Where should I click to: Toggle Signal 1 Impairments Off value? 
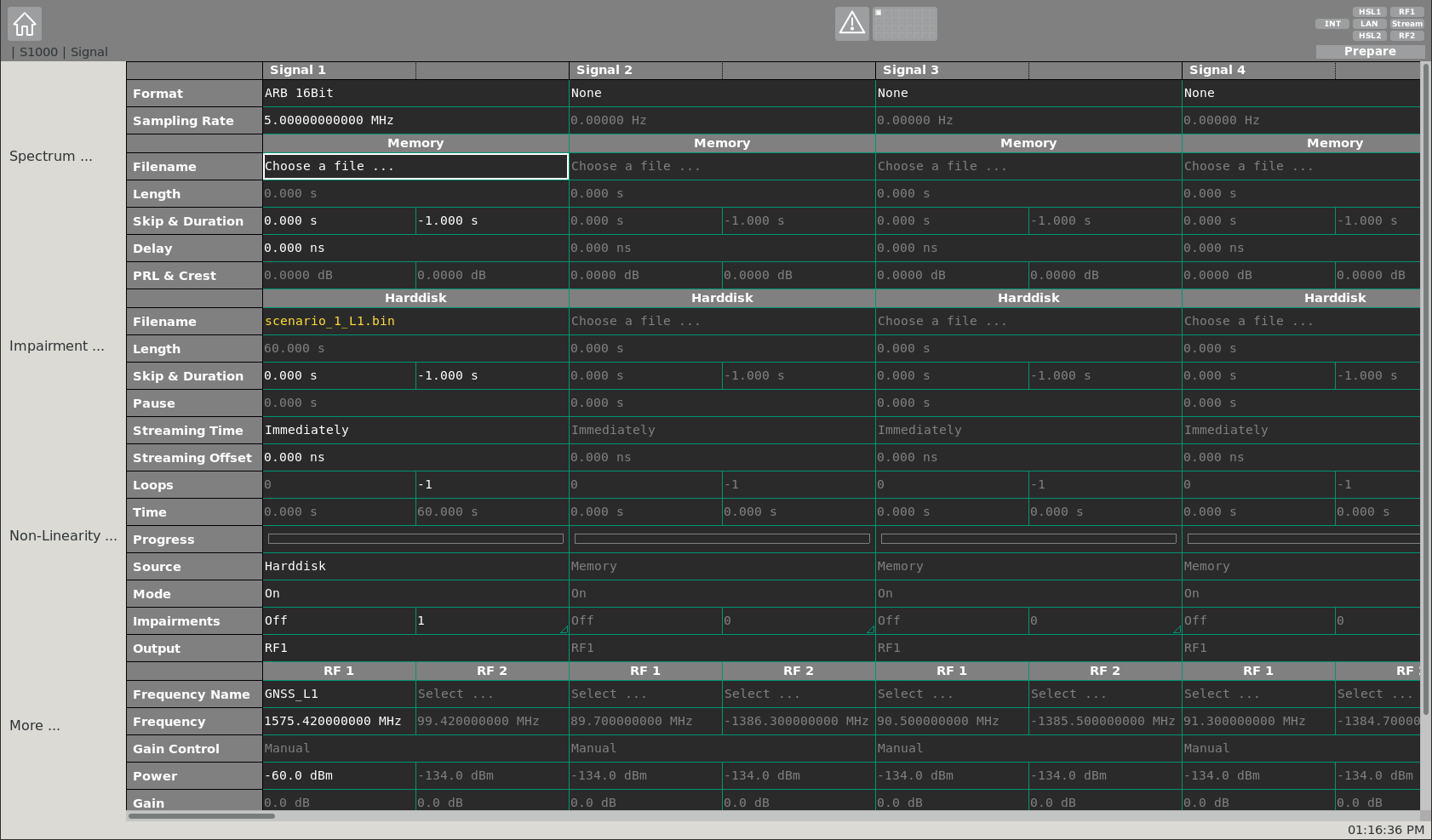pyautogui.click(x=339, y=620)
